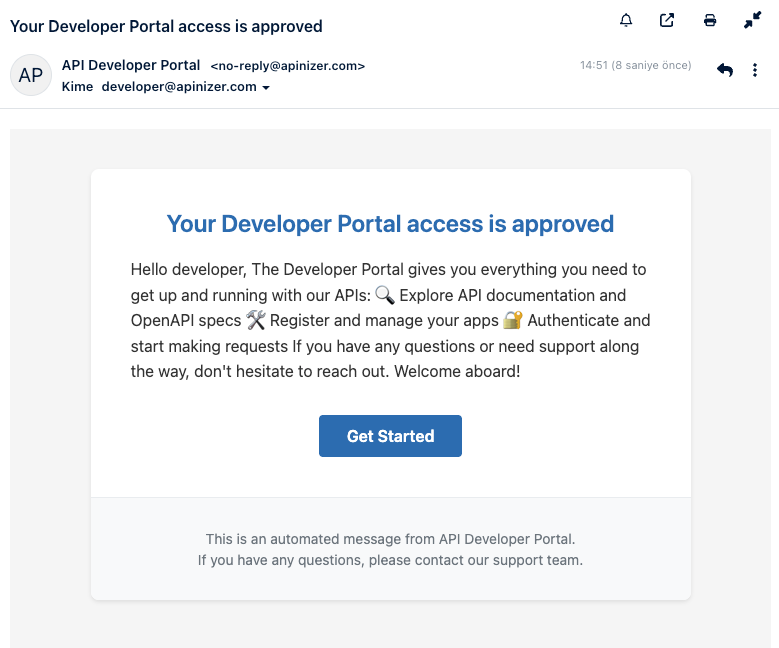Open the email in a new window

tap(667, 20)
